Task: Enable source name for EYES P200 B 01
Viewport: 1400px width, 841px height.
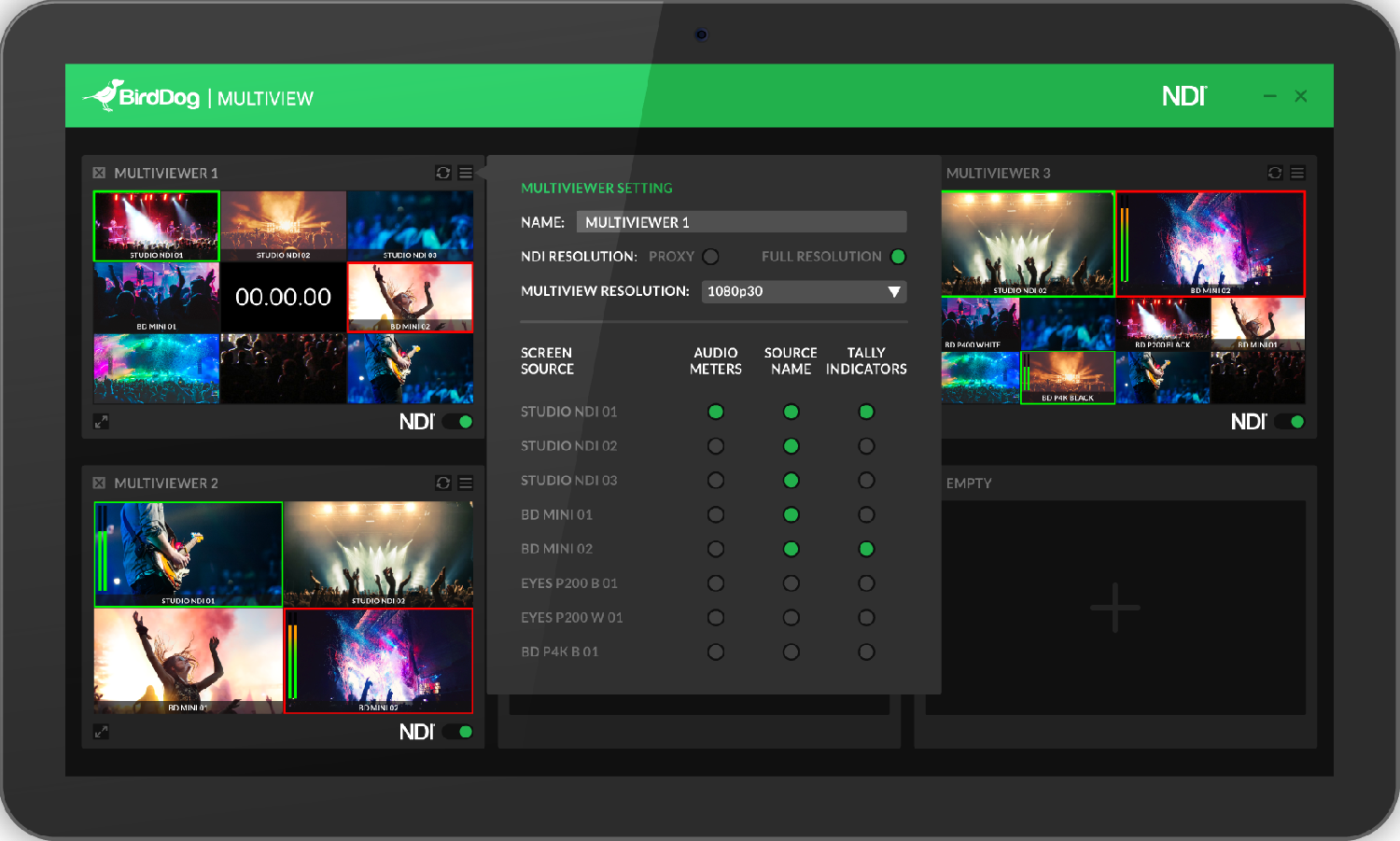Action: pyautogui.click(x=791, y=583)
